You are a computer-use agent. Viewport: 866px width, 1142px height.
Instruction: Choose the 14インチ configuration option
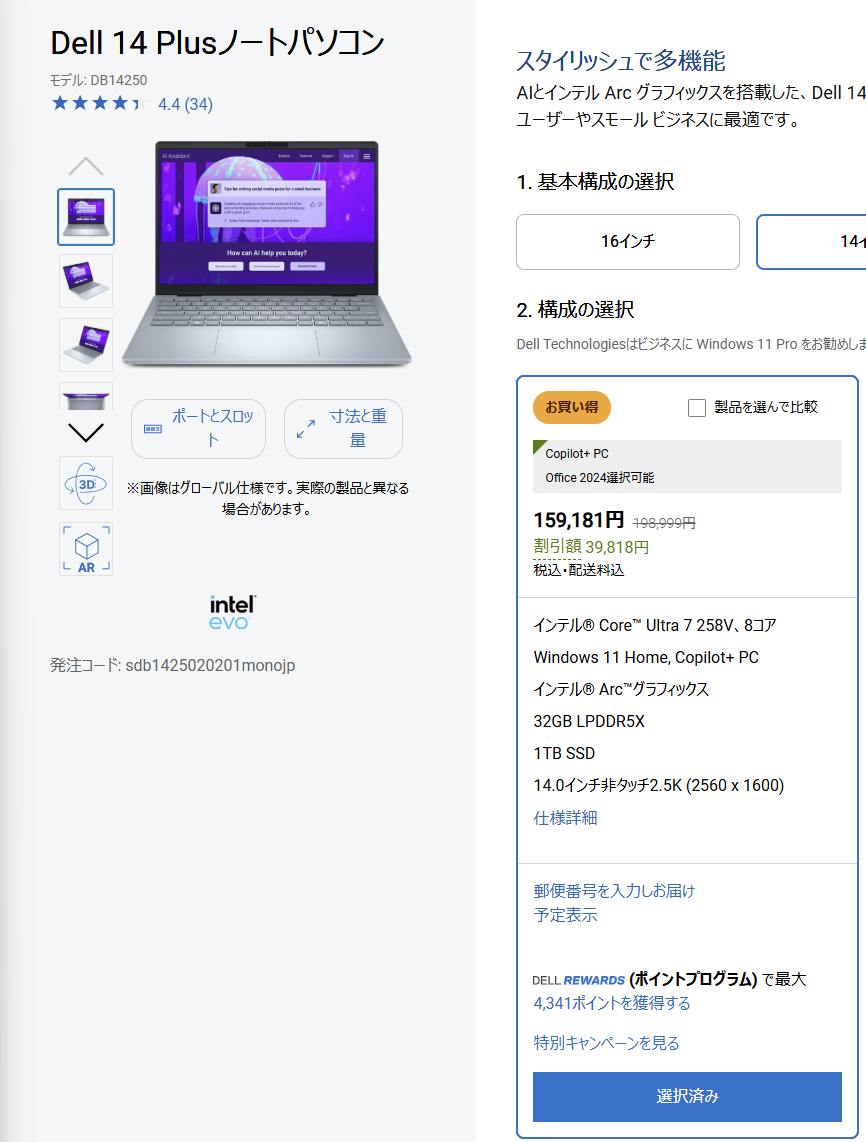pyautogui.click(x=811, y=242)
